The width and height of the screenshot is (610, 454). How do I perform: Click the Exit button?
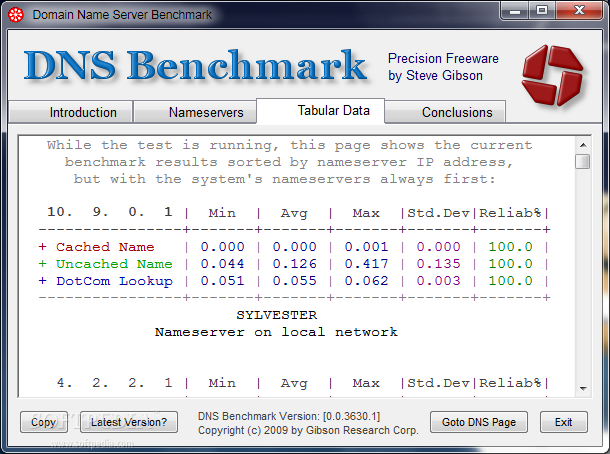[563, 422]
